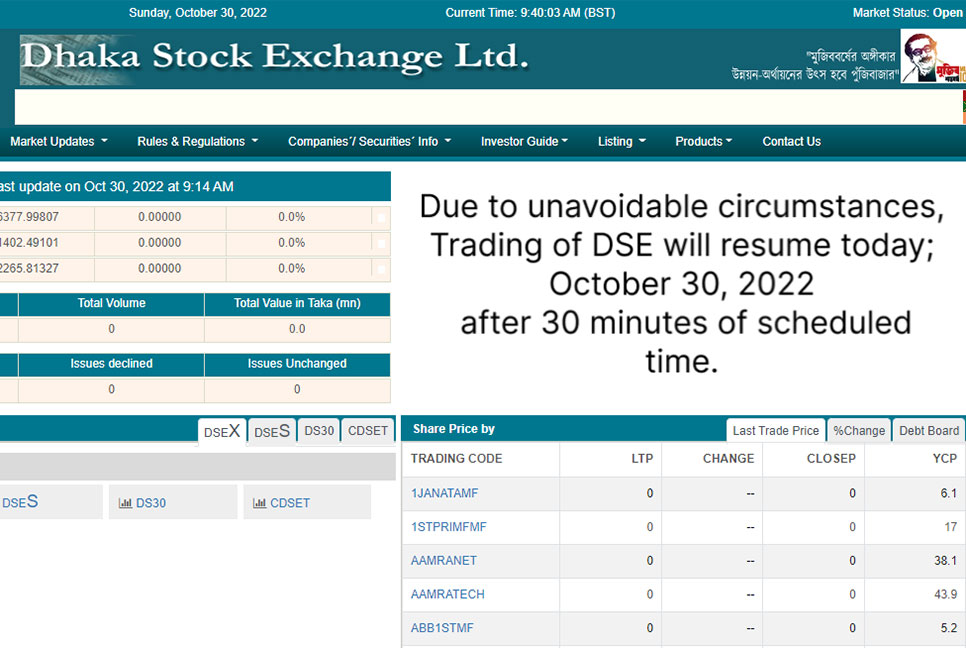Click the index value ending 377.99807
The image size is (966, 648).
pyautogui.click(x=30, y=217)
